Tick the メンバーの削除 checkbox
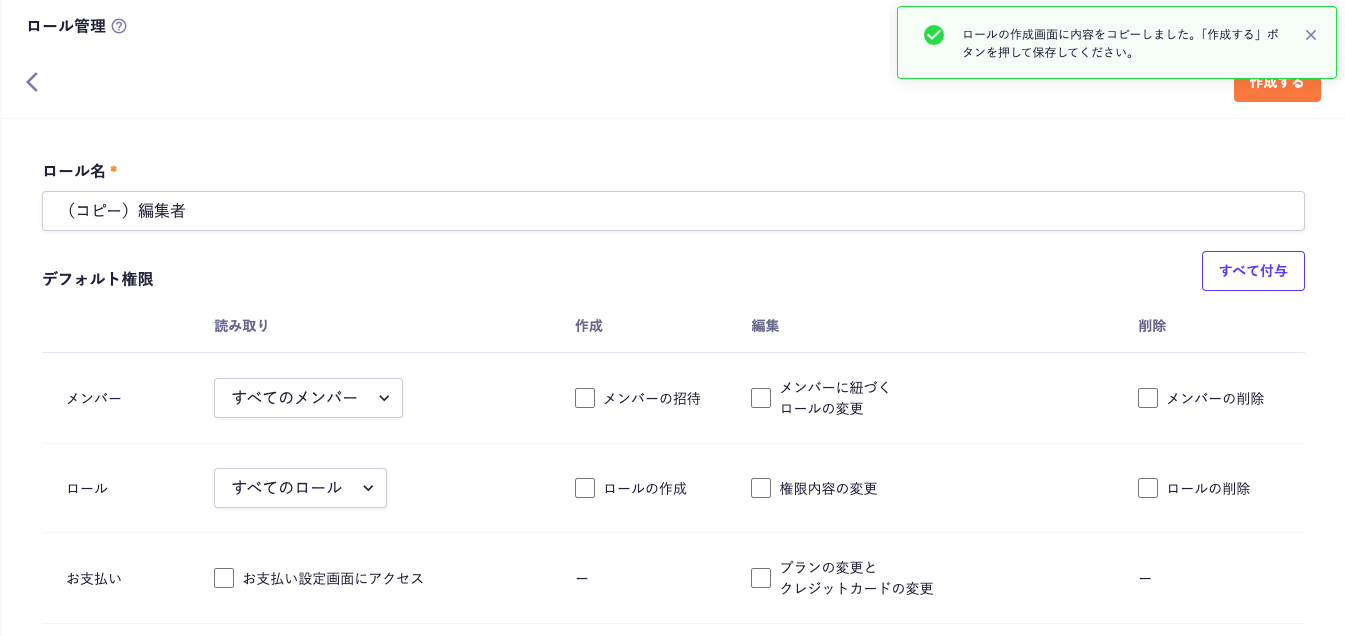Image resolution: width=1345 pixels, height=636 pixels. pyautogui.click(x=1148, y=398)
